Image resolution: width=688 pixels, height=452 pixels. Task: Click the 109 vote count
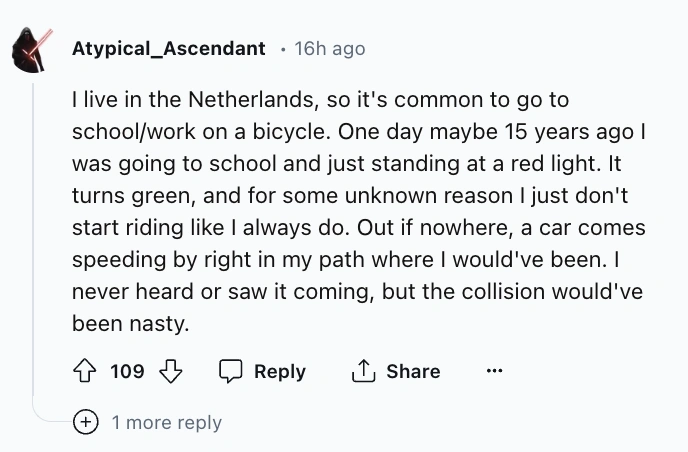[127, 371]
